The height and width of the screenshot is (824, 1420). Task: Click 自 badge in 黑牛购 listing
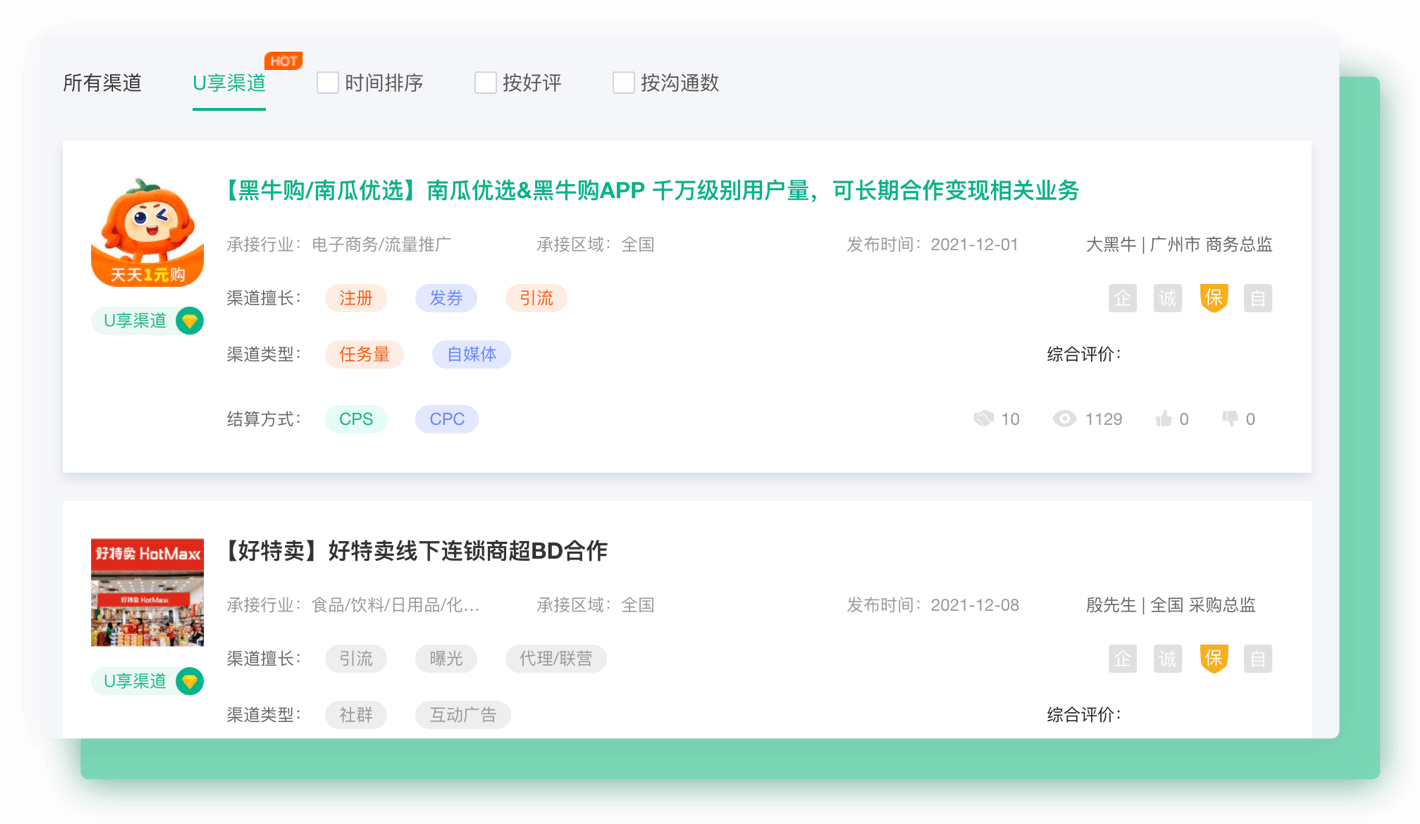pos(1258,298)
